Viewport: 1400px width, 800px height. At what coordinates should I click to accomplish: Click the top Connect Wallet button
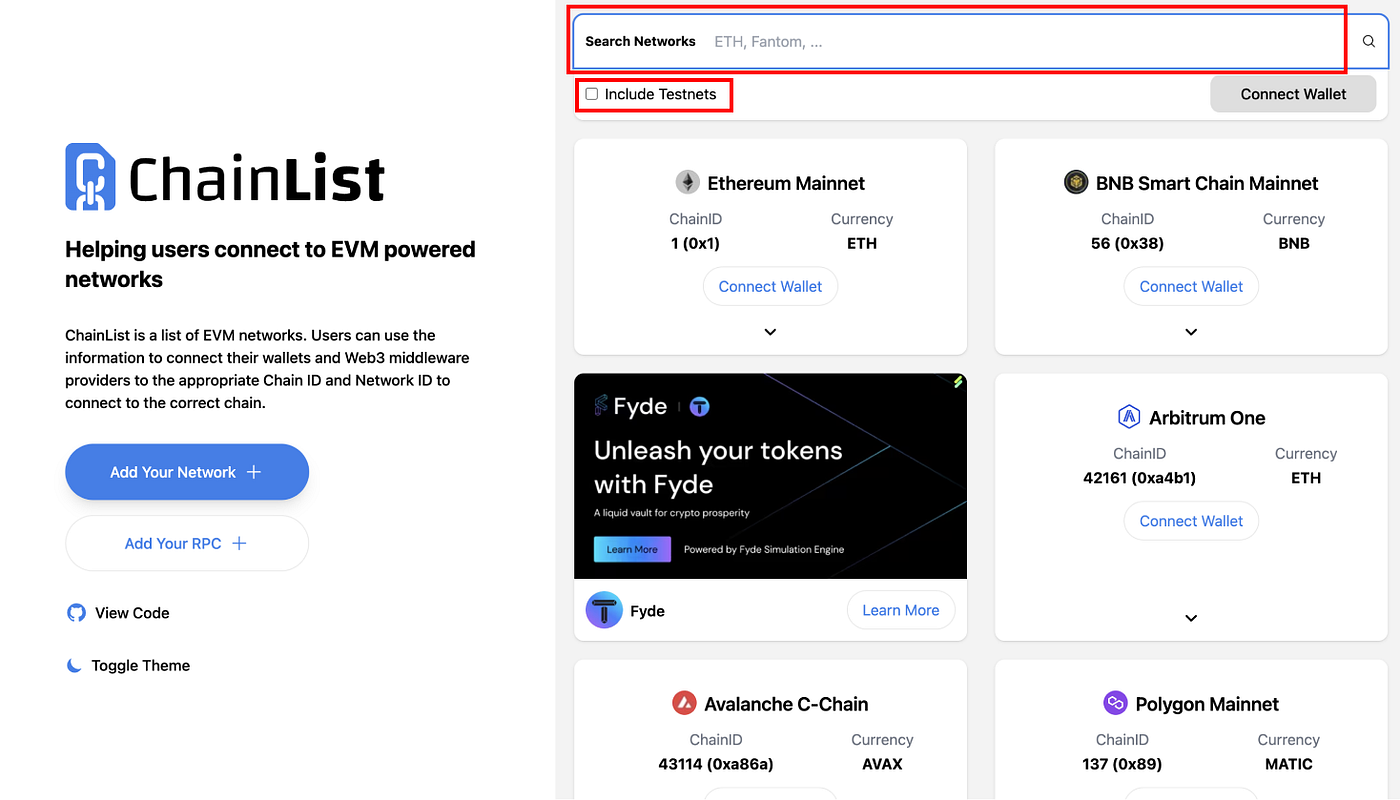[x=1293, y=94]
